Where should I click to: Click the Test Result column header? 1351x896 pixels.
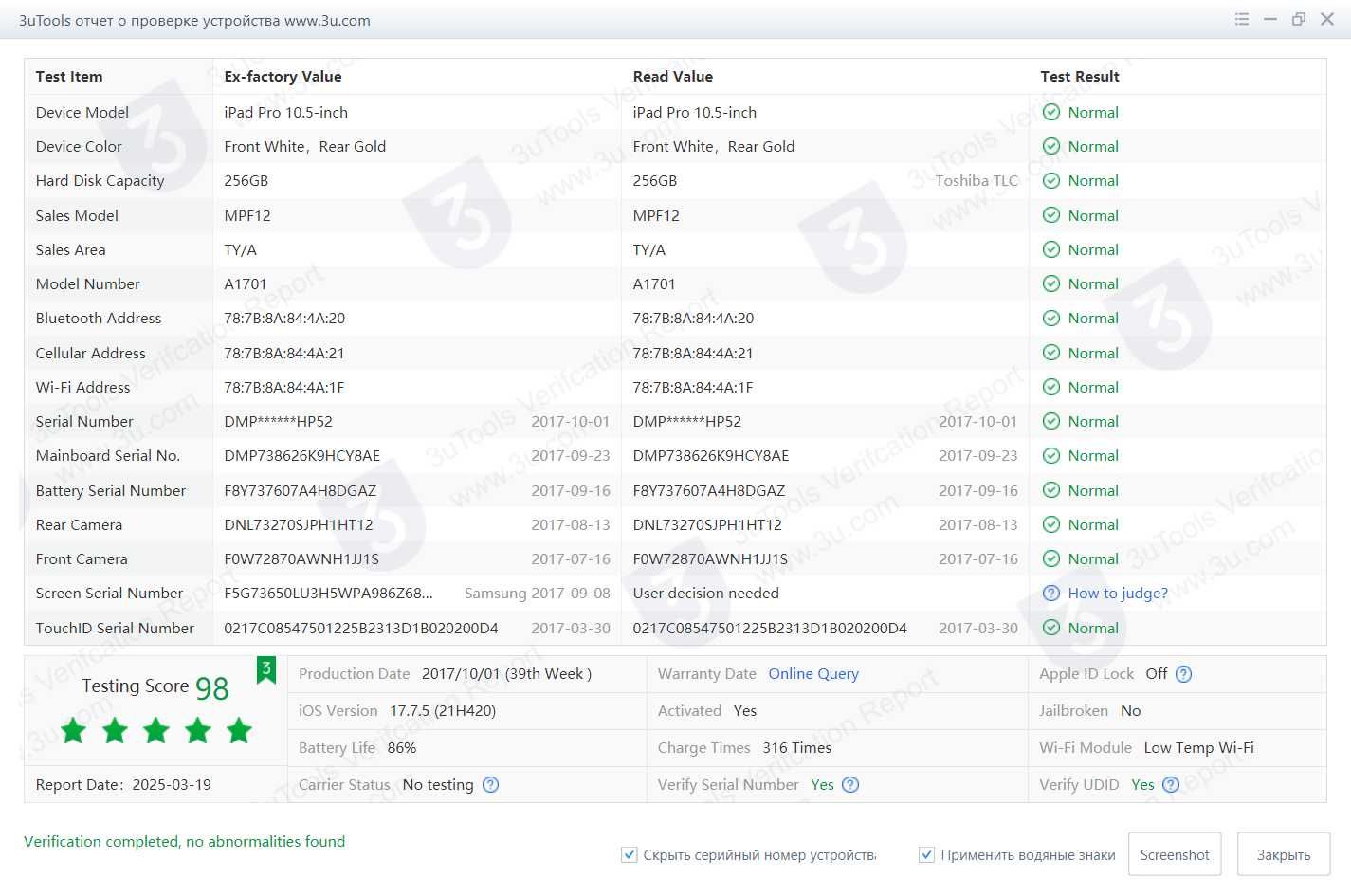[x=1080, y=77]
